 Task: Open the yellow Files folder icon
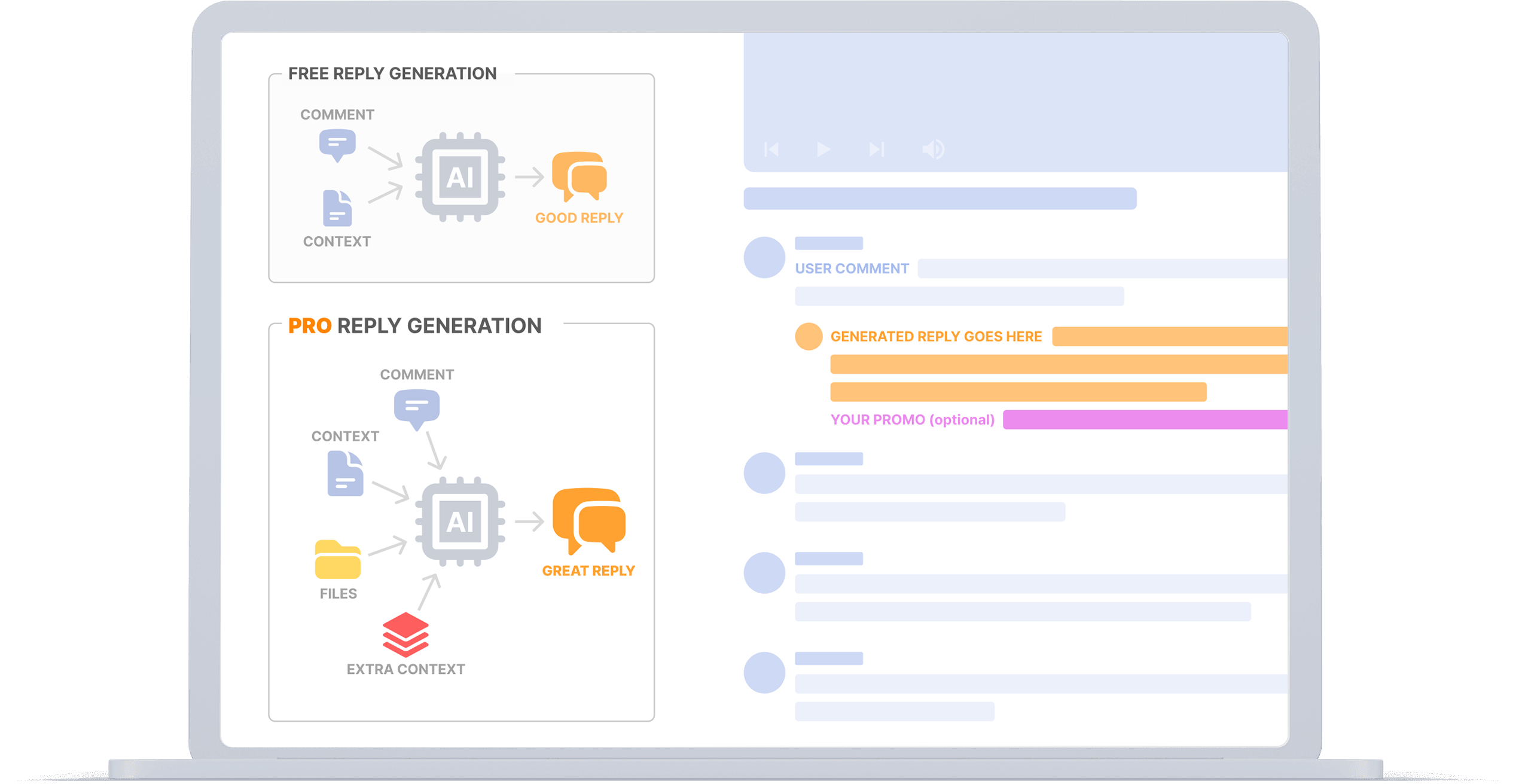[x=338, y=559]
